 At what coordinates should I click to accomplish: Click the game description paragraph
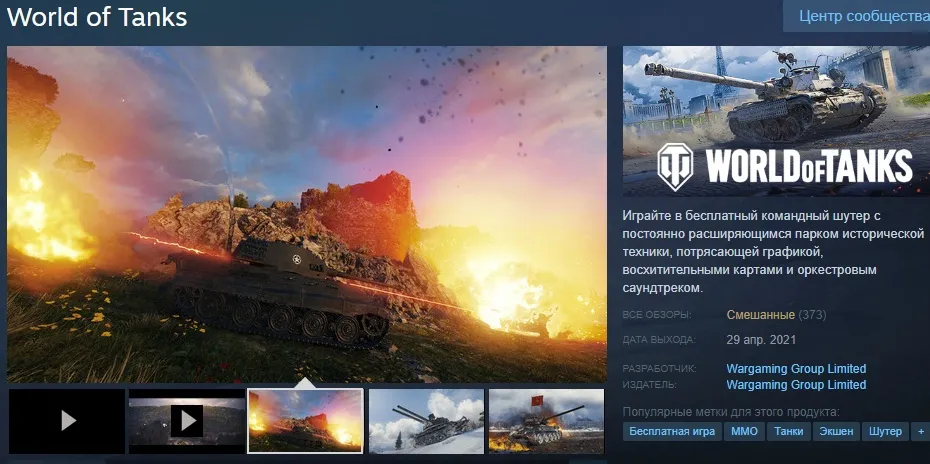[773, 251]
